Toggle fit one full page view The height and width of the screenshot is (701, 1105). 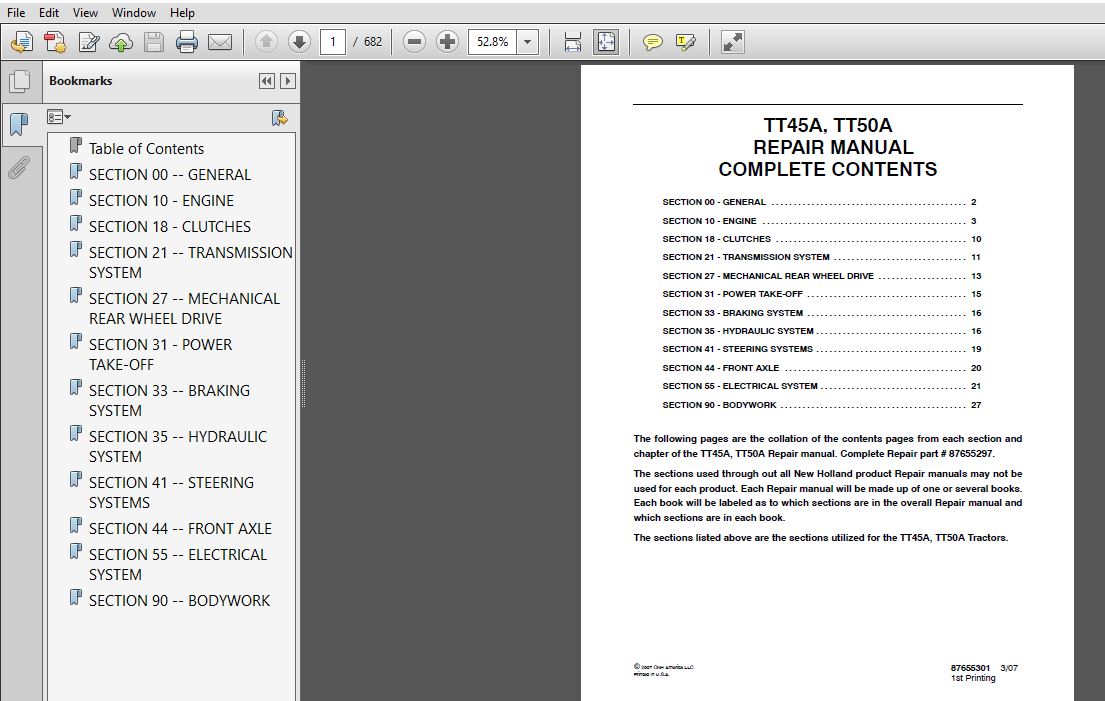tap(606, 42)
